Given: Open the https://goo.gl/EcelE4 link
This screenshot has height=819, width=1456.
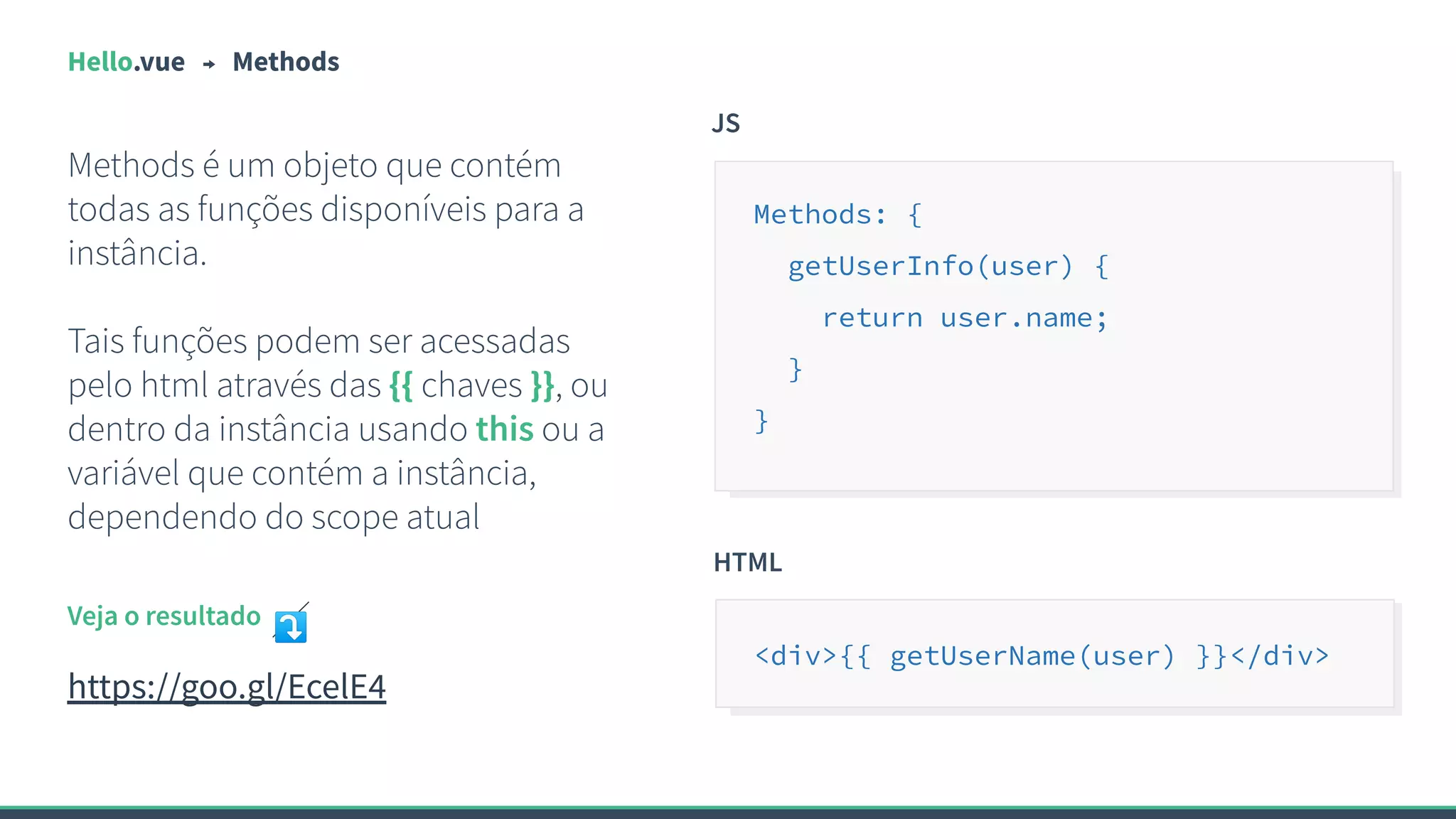Looking at the screenshot, I should (227, 687).
